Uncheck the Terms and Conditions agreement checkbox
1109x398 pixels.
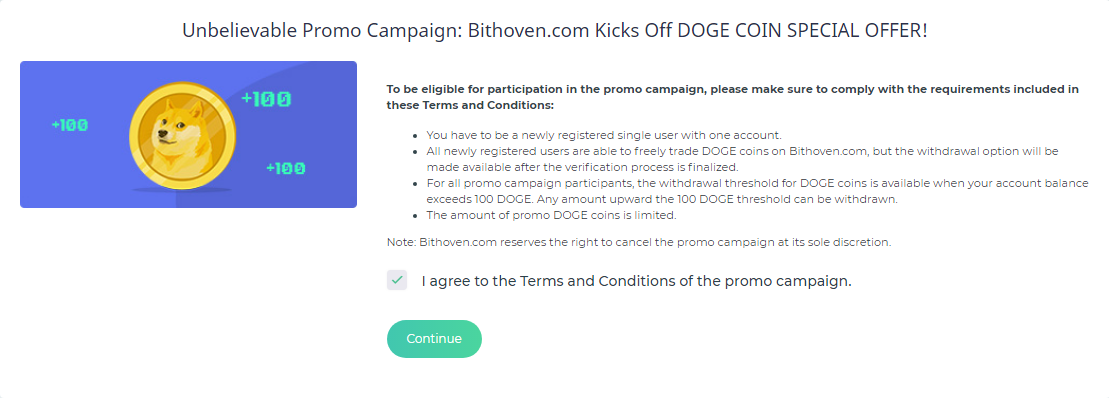[397, 280]
